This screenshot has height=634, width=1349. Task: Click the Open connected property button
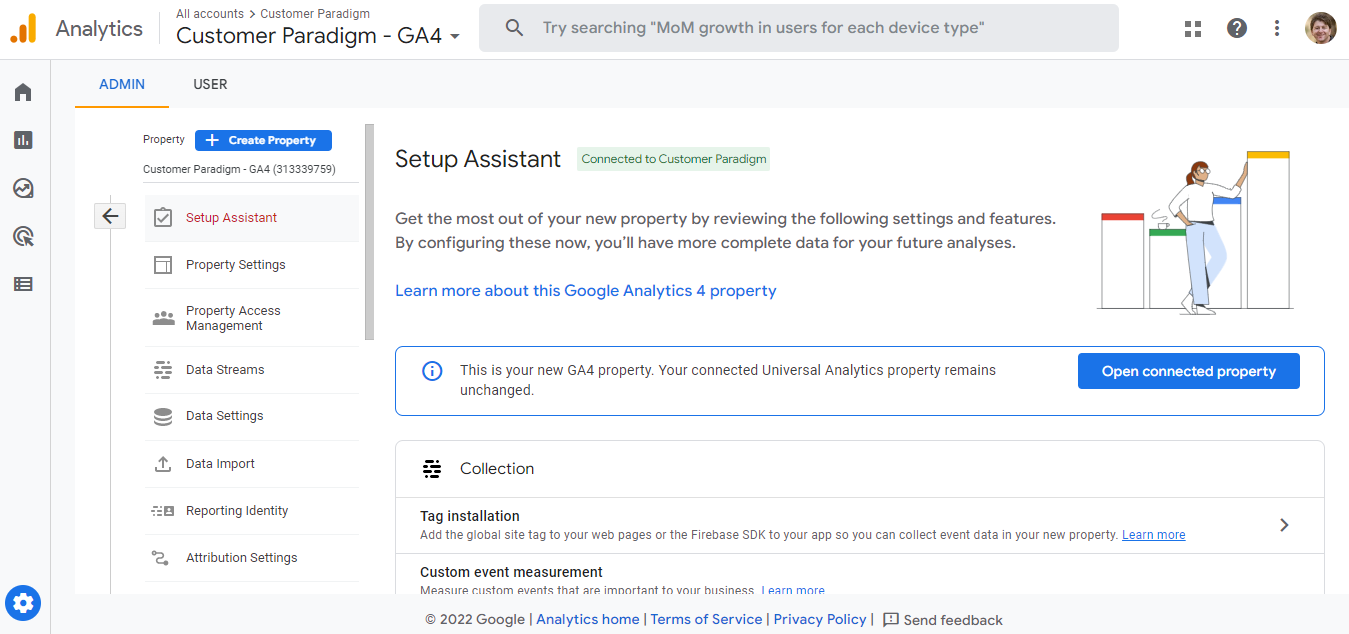1188,370
